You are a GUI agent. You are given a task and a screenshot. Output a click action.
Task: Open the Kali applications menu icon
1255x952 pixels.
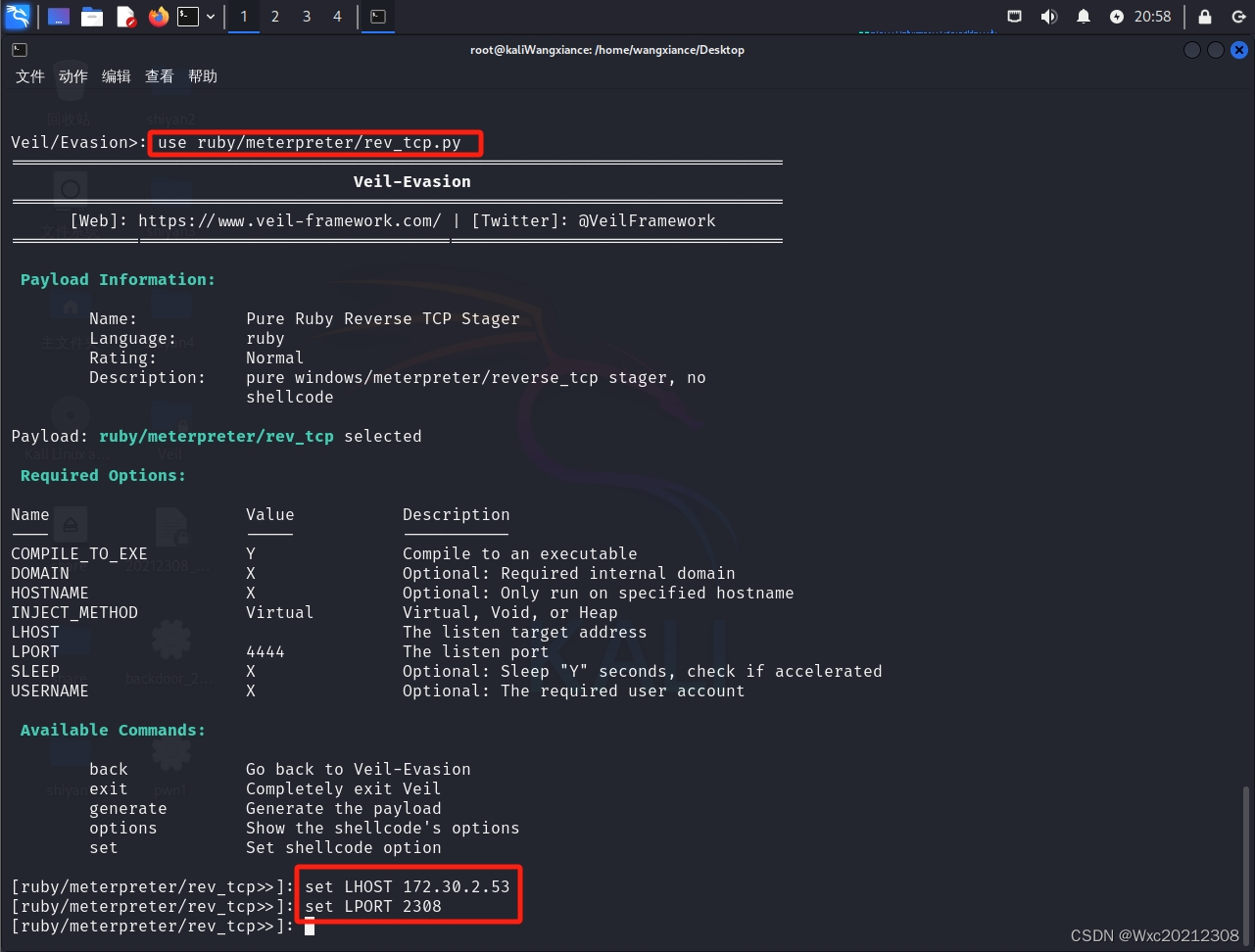click(x=18, y=17)
